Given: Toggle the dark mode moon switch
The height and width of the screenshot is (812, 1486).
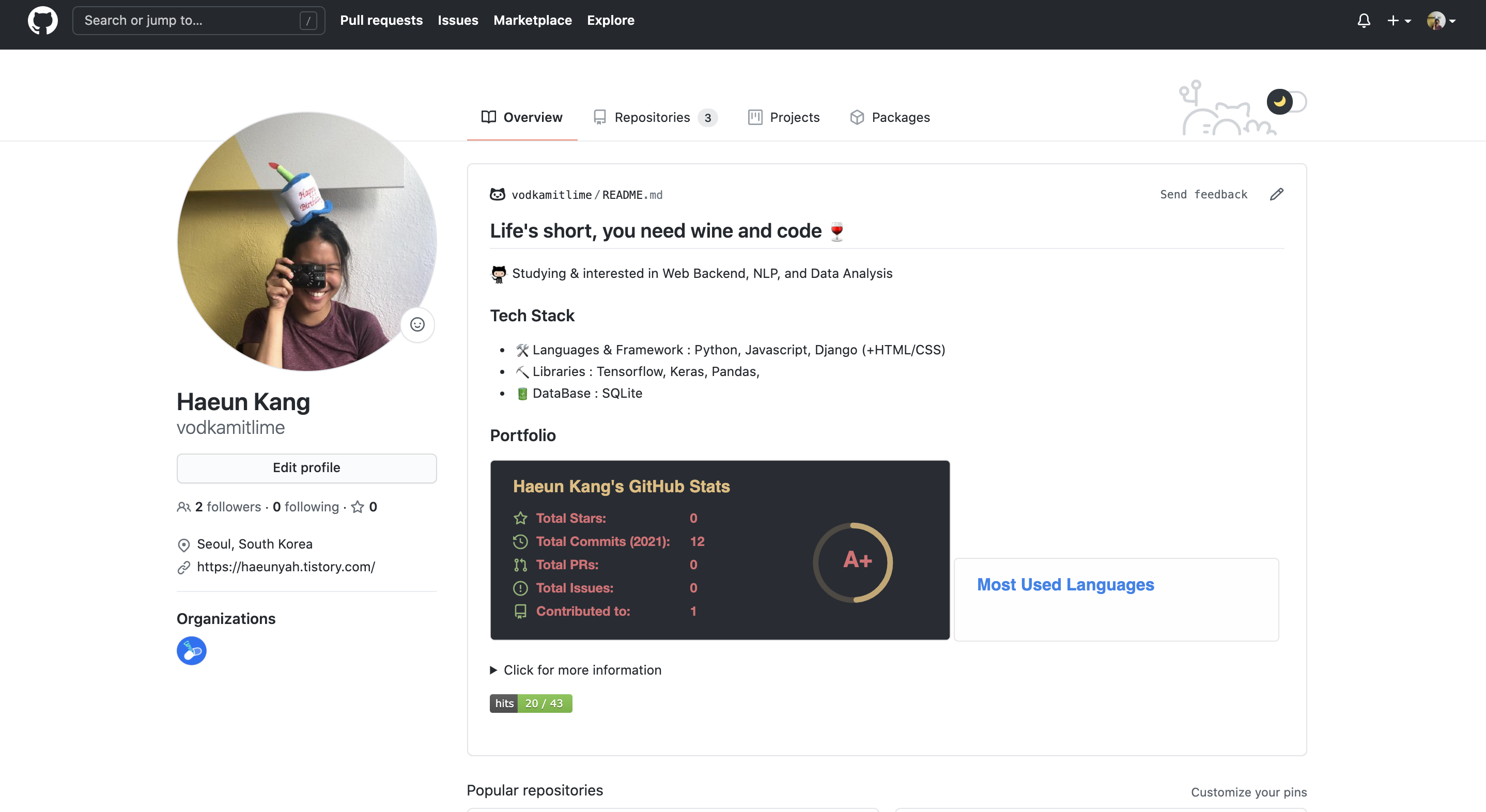Looking at the screenshot, I should coord(1287,102).
